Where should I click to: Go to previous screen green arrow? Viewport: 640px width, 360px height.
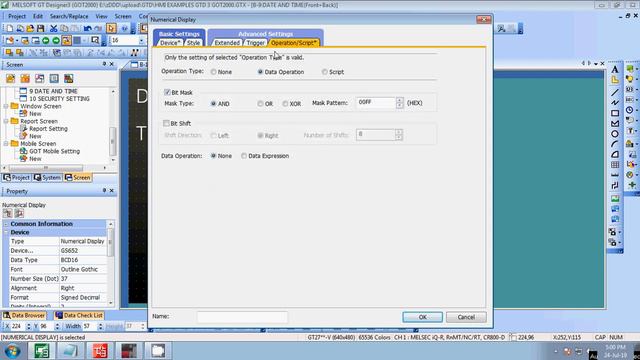click(46, 40)
